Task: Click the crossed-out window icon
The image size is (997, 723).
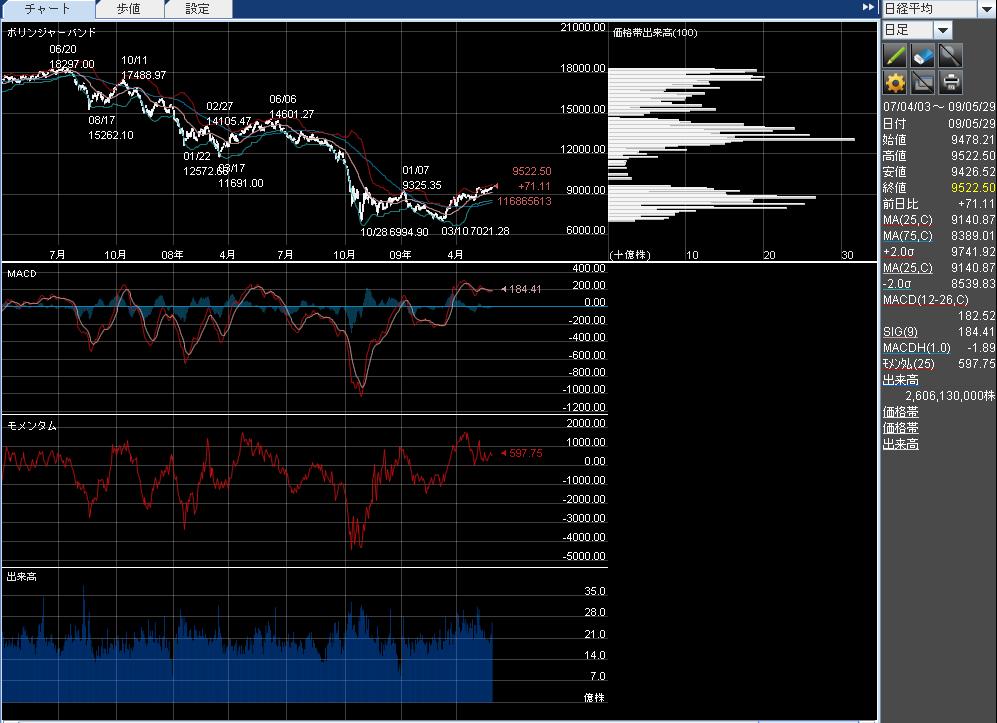Action: [x=923, y=82]
